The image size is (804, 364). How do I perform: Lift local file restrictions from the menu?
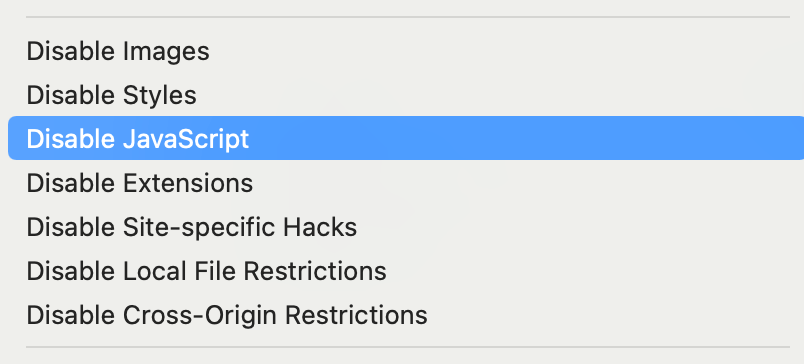coord(406,271)
